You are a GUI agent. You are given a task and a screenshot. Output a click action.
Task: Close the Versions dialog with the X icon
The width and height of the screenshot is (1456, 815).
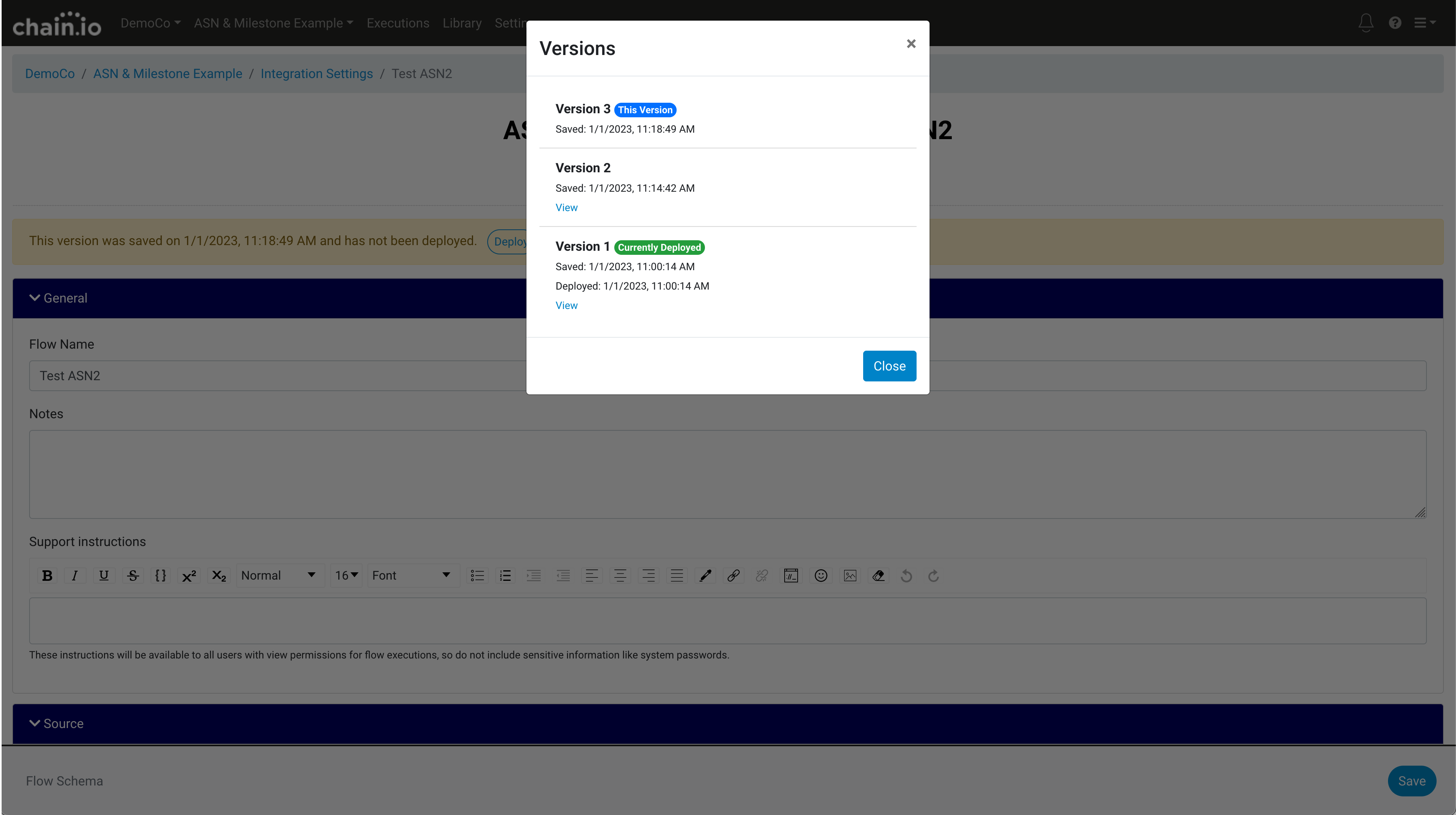point(911,44)
